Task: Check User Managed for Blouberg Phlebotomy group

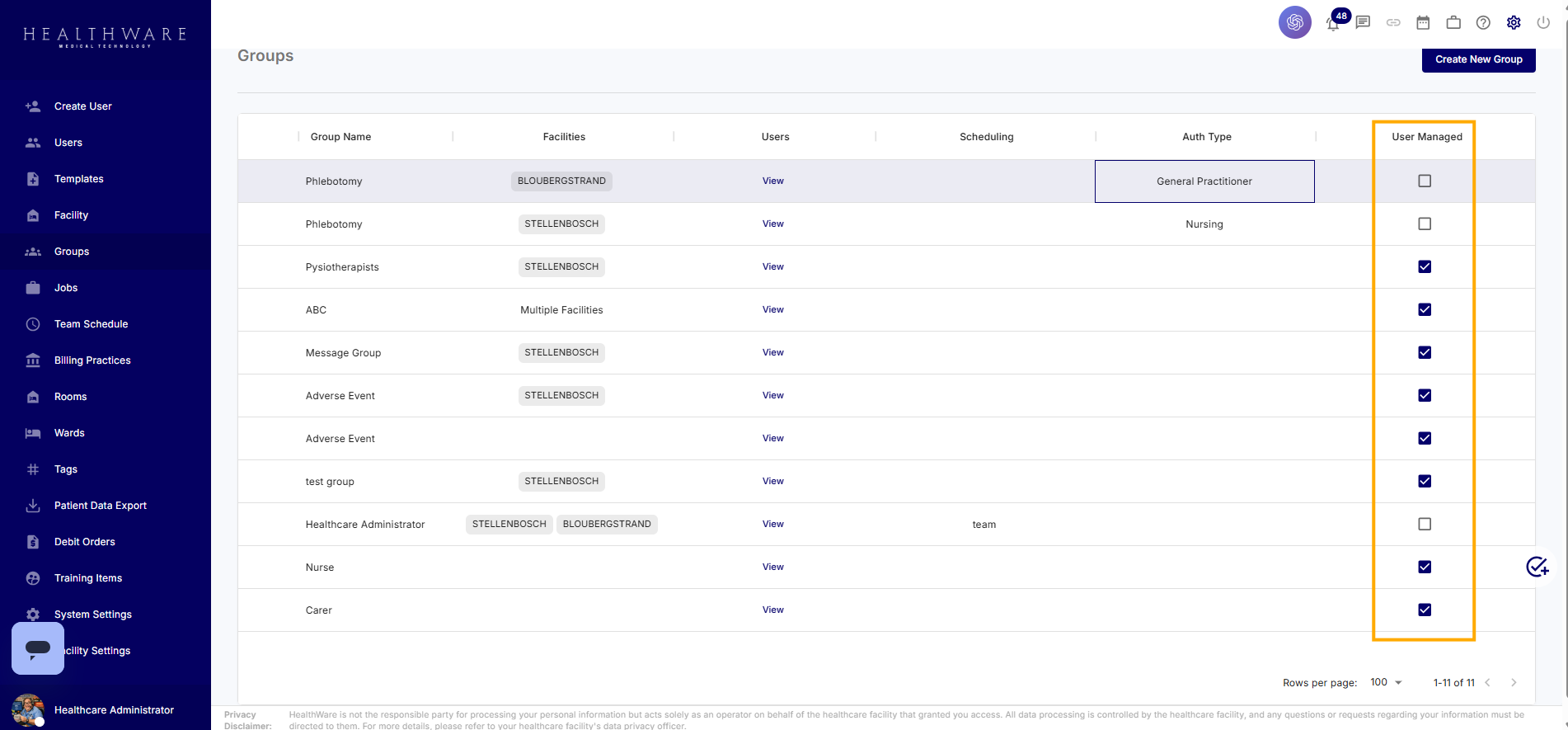Action: click(1425, 181)
